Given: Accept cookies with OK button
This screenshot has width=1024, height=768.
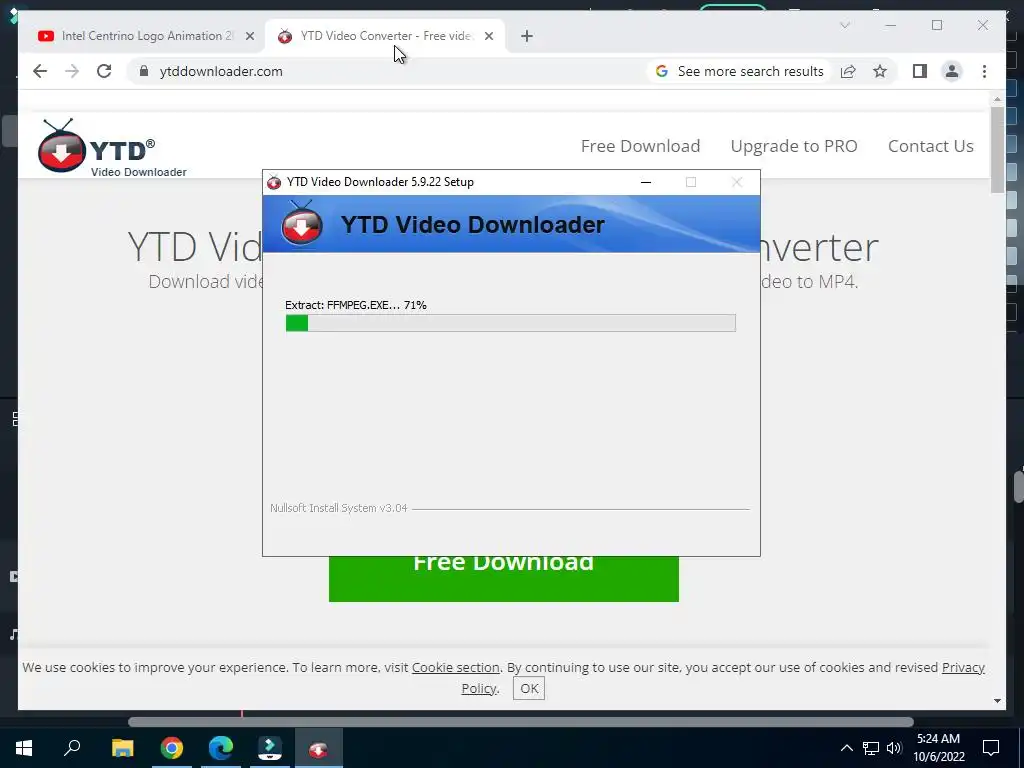Looking at the screenshot, I should [528, 688].
